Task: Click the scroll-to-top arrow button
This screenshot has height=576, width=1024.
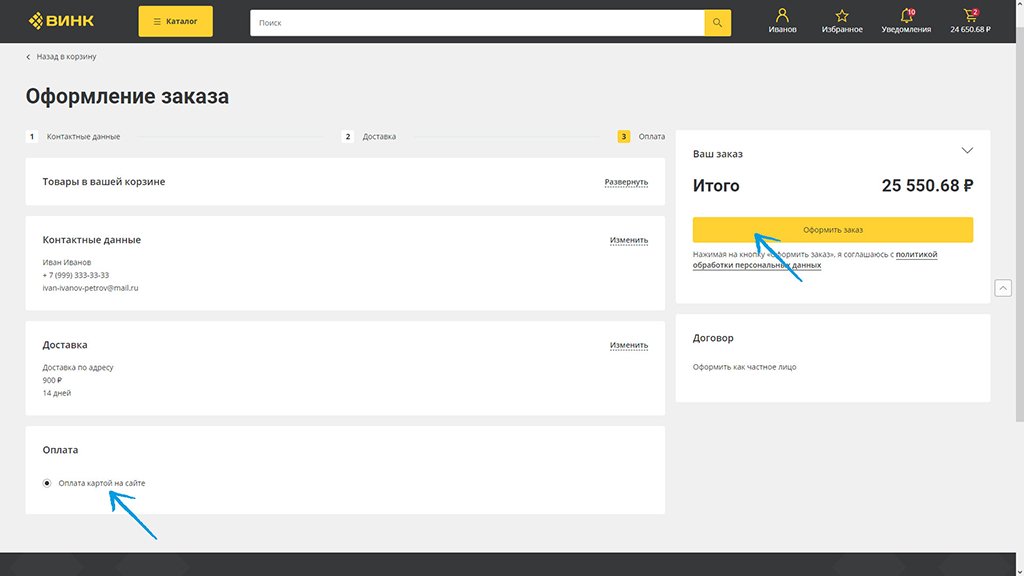Action: point(1003,288)
